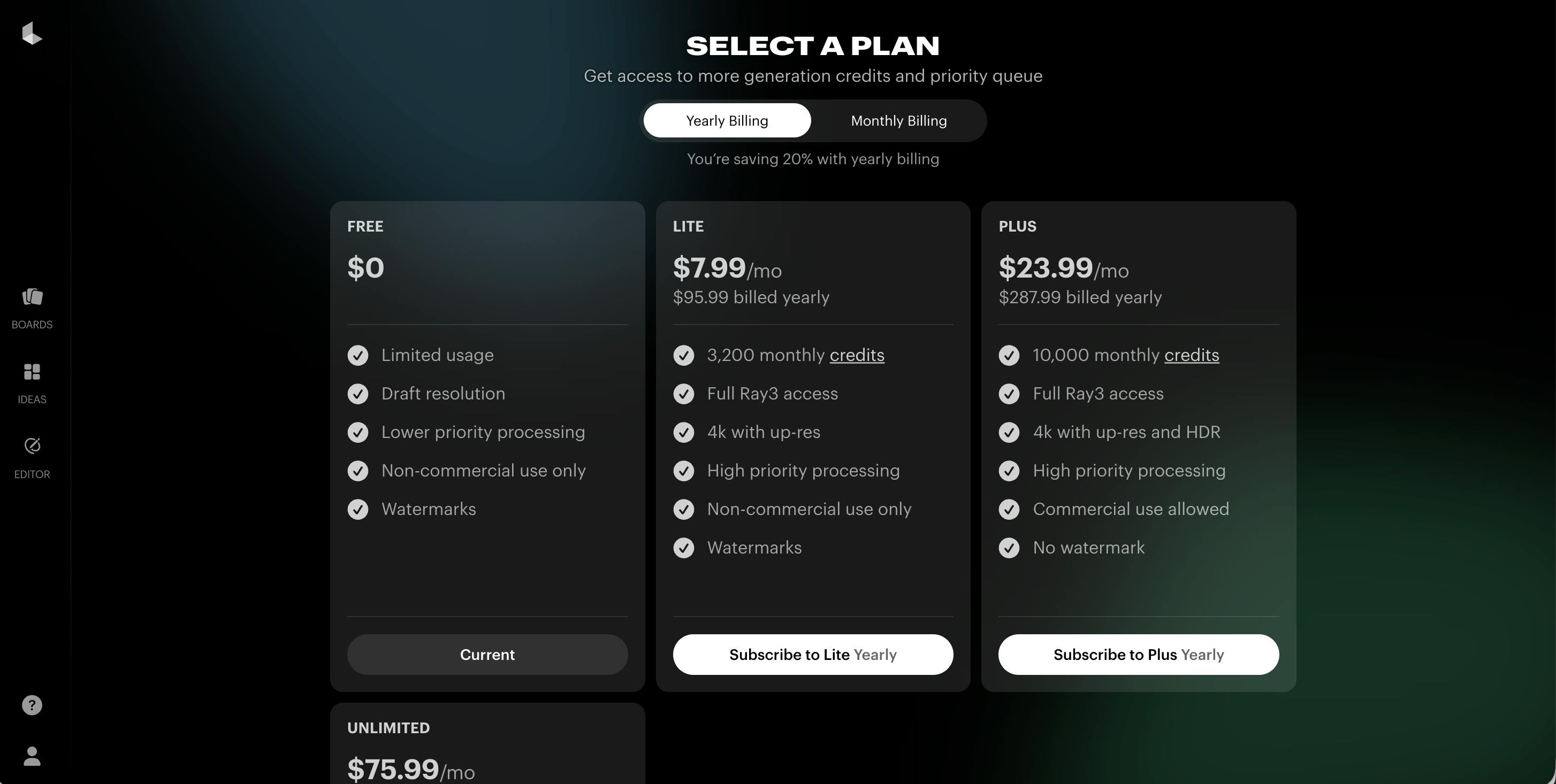Open credits link in Plus plan
This screenshot has width=1556, height=784.
[1191, 356]
